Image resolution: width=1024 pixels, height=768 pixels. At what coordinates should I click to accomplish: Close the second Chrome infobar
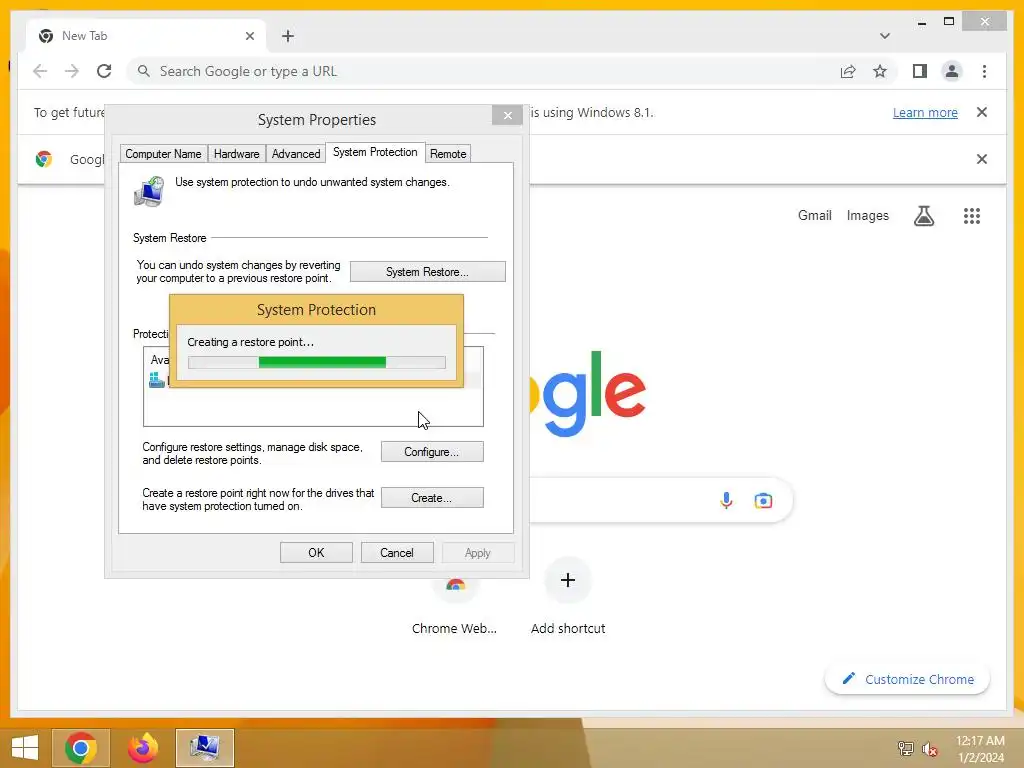click(982, 159)
